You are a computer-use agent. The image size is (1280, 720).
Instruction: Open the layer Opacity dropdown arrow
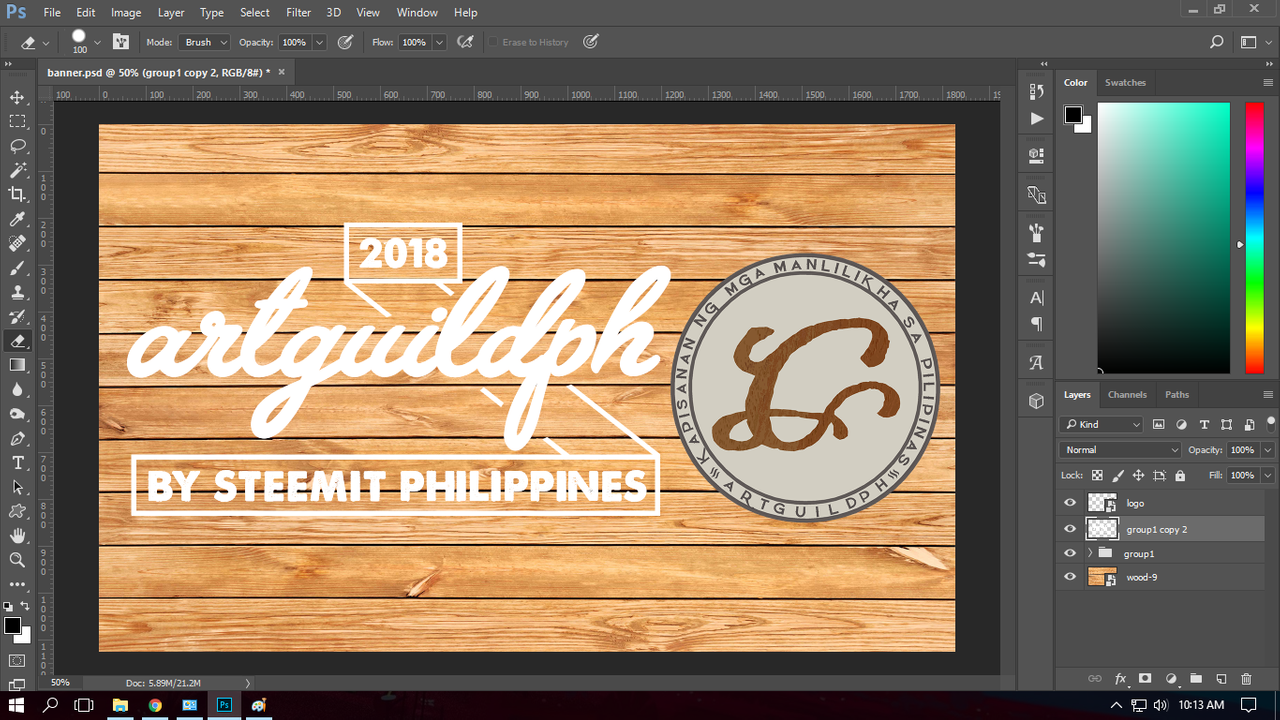(1268, 450)
